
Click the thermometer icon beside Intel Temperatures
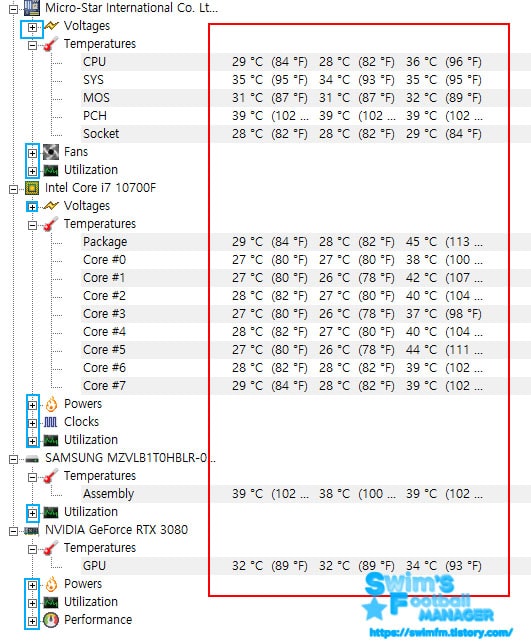click(x=51, y=224)
